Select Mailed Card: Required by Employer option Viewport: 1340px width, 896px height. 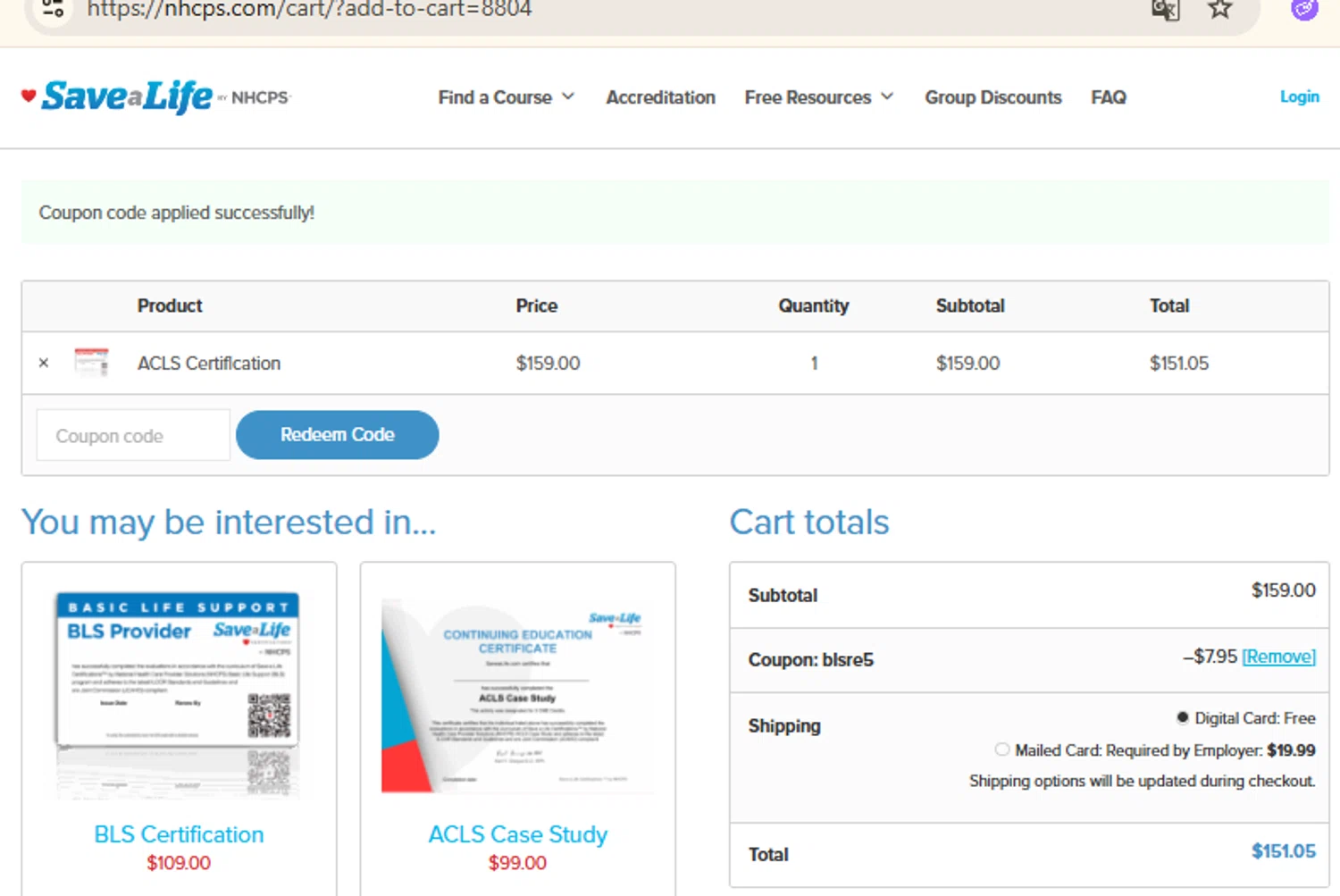click(x=1001, y=749)
